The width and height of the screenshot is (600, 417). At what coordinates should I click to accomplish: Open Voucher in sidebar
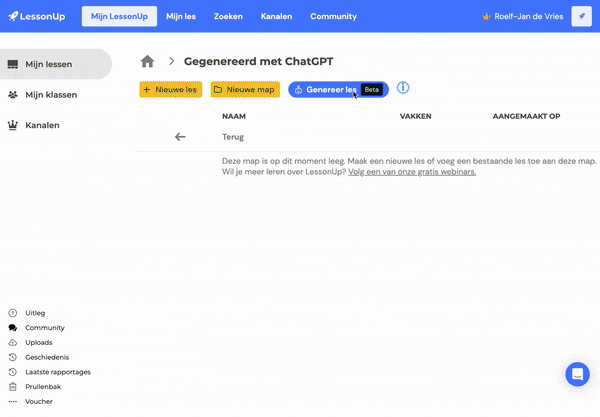point(39,401)
